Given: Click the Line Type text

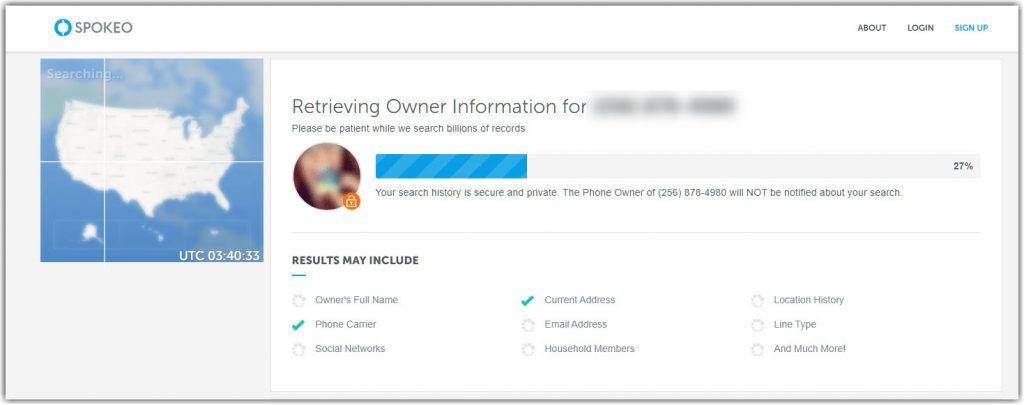Looking at the screenshot, I should [795, 324].
